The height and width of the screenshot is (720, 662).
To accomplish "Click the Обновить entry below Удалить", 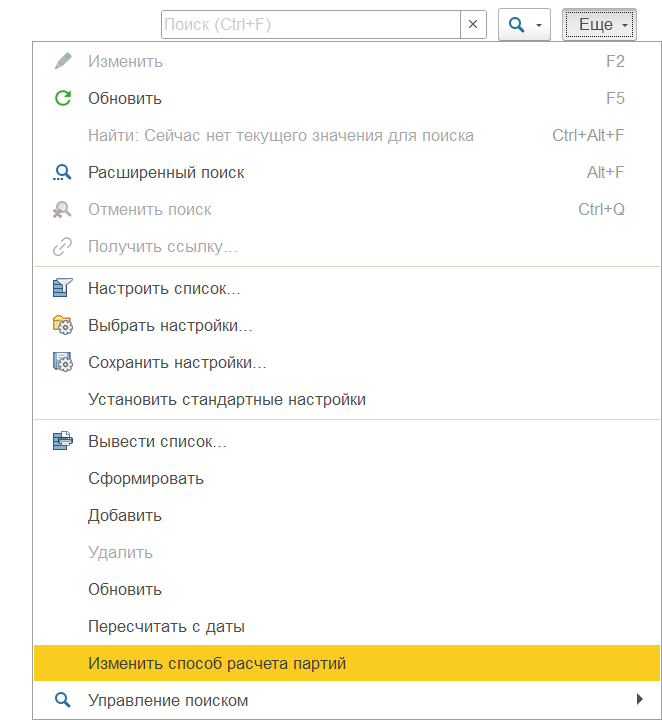I will (125, 589).
